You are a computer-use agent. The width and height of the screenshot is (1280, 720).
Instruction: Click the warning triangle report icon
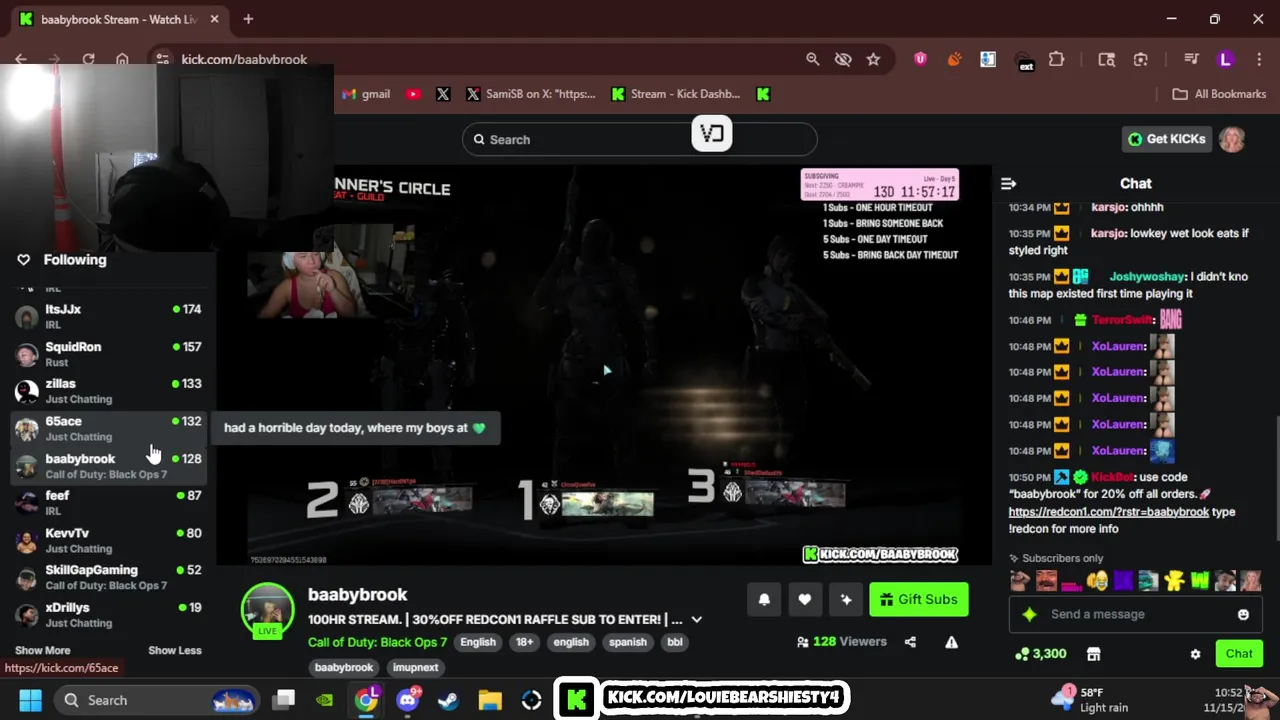click(x=951, y=642)
